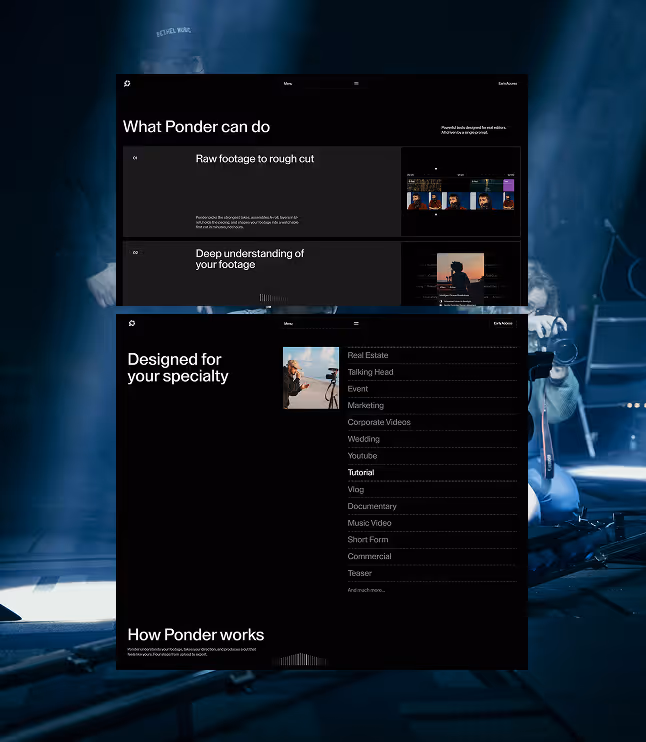646x742 pixels.
Task: Select Teaser in the specialty list
Action: pyautogui.click(x=360, y=573)
